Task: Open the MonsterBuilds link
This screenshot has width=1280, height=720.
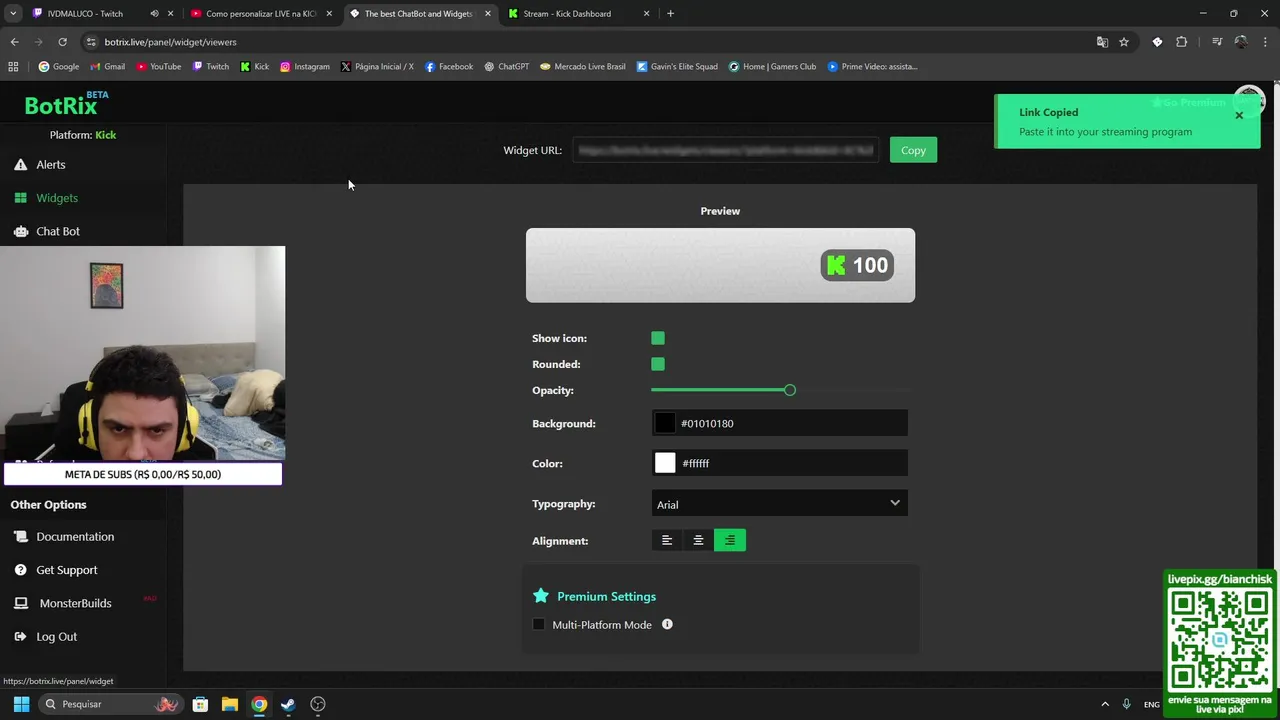Action: [x=75, y=603]
